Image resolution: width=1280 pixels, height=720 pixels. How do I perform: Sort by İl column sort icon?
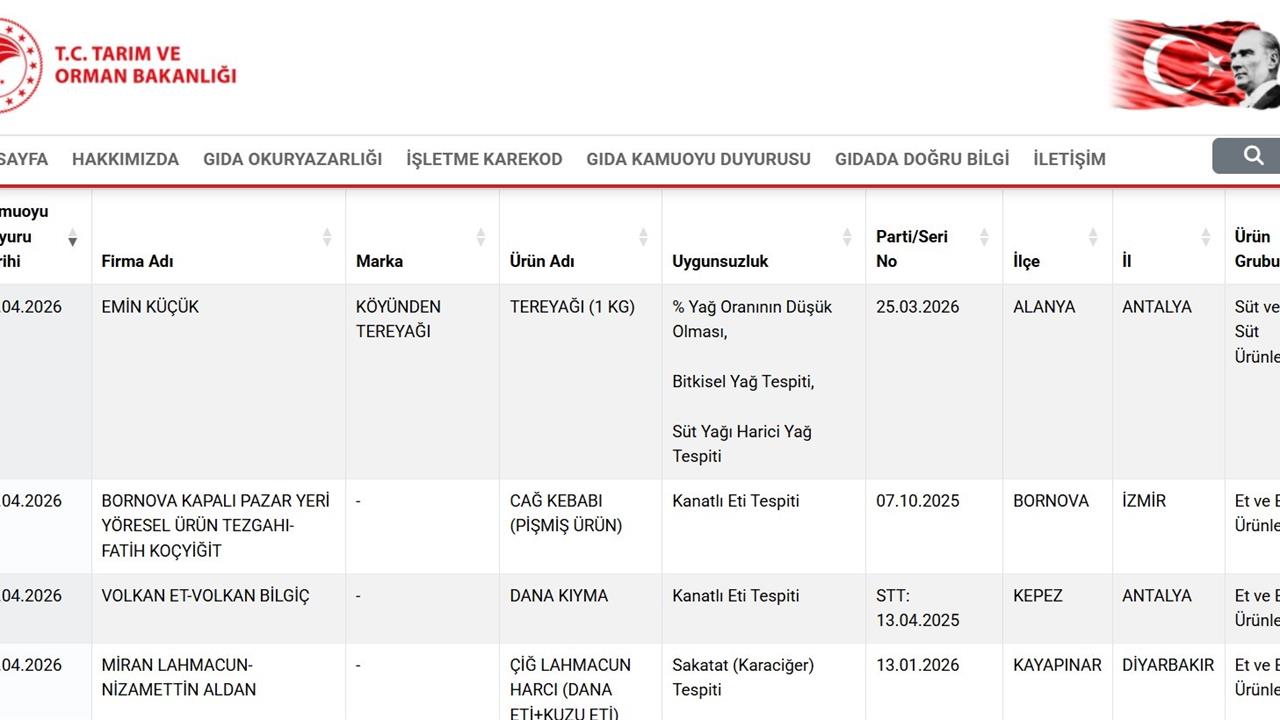point(1206,237)
